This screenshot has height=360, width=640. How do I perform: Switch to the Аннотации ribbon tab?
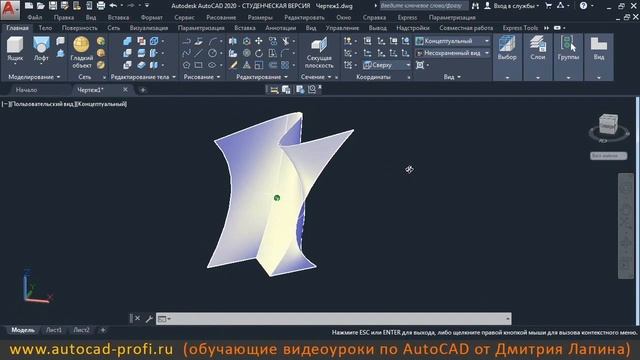pyautogui.click(x=280, y=28)
